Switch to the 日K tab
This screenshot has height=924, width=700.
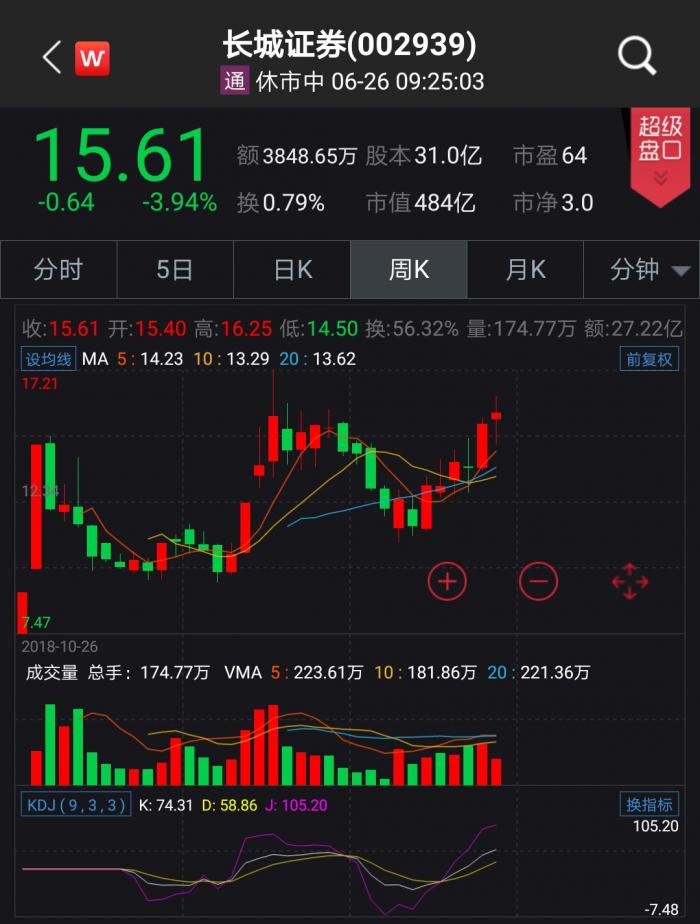coord(292,270)
